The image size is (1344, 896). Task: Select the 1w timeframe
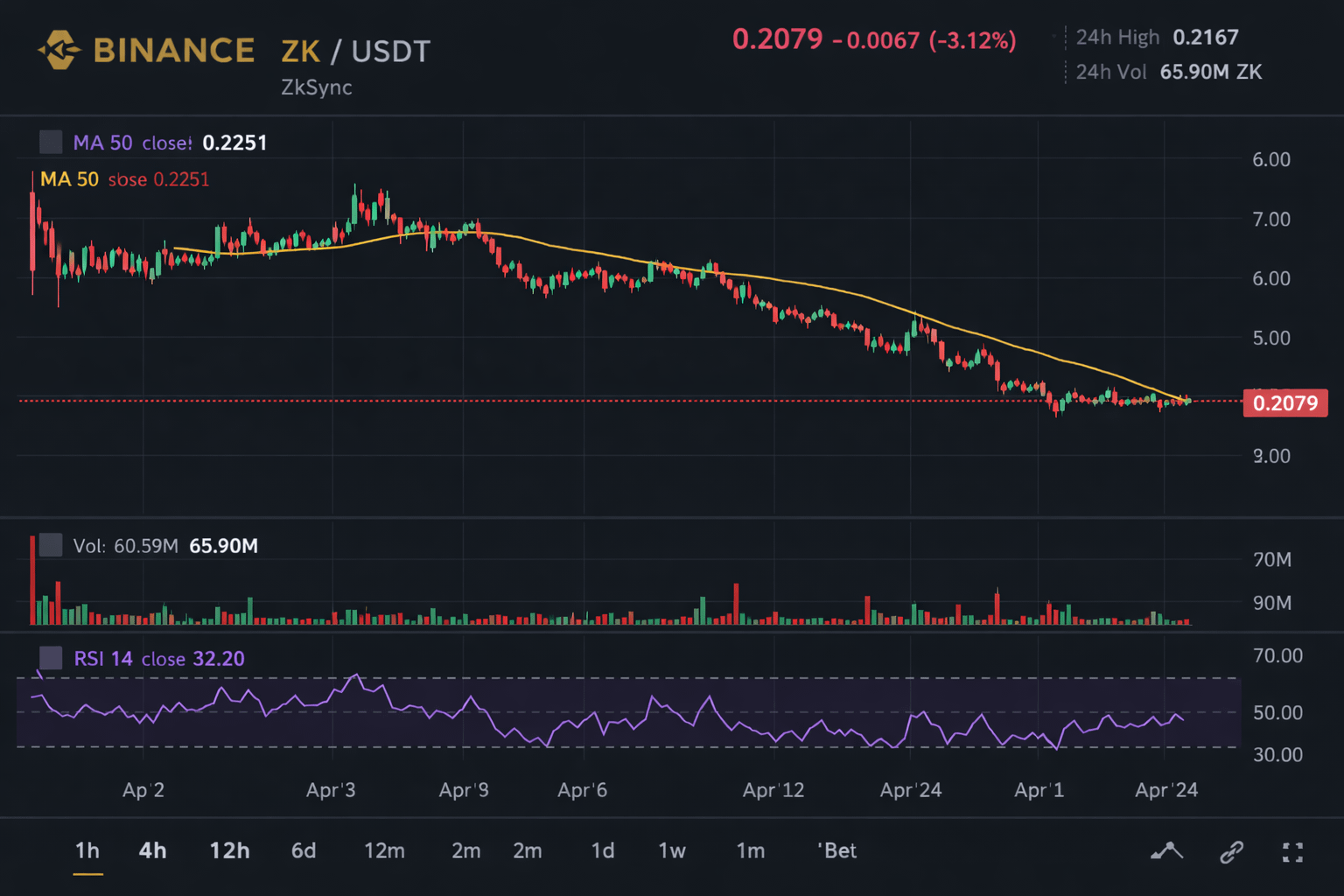pyautogui.click(x=672, y=850)
